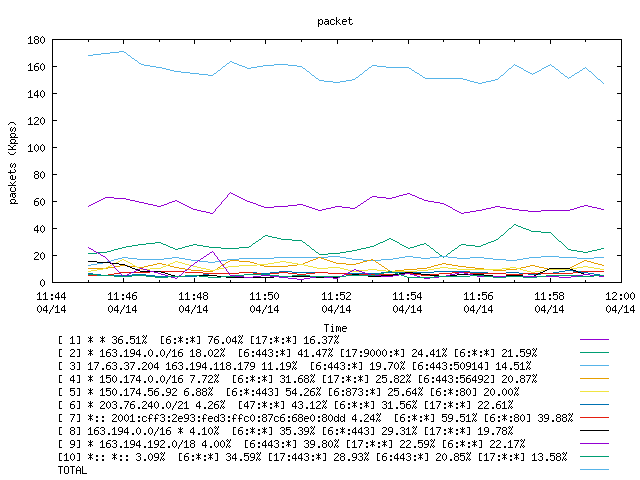Click the [6:443:50914] 14.51% text in entry [3]
This screenshot has height=480, width=640.
pyautogui.click(x=472, y=366)
